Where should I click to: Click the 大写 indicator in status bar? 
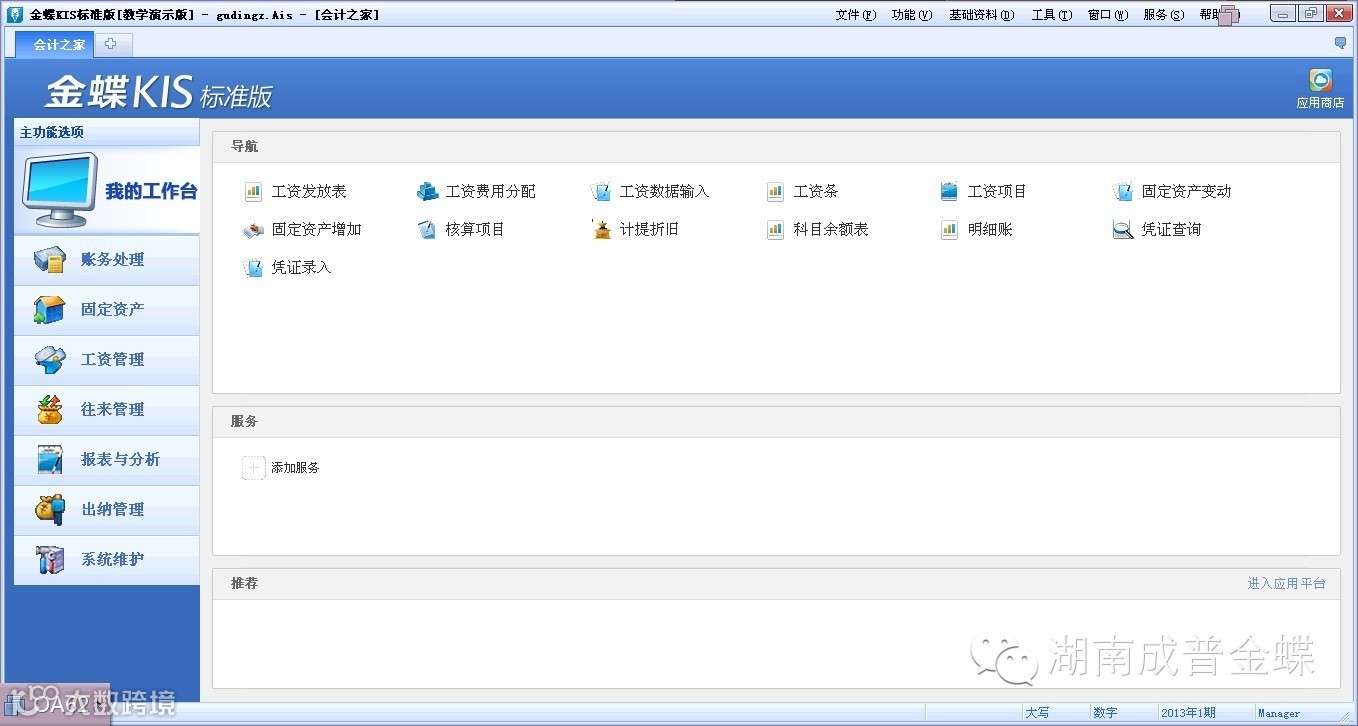(1038, 713)
